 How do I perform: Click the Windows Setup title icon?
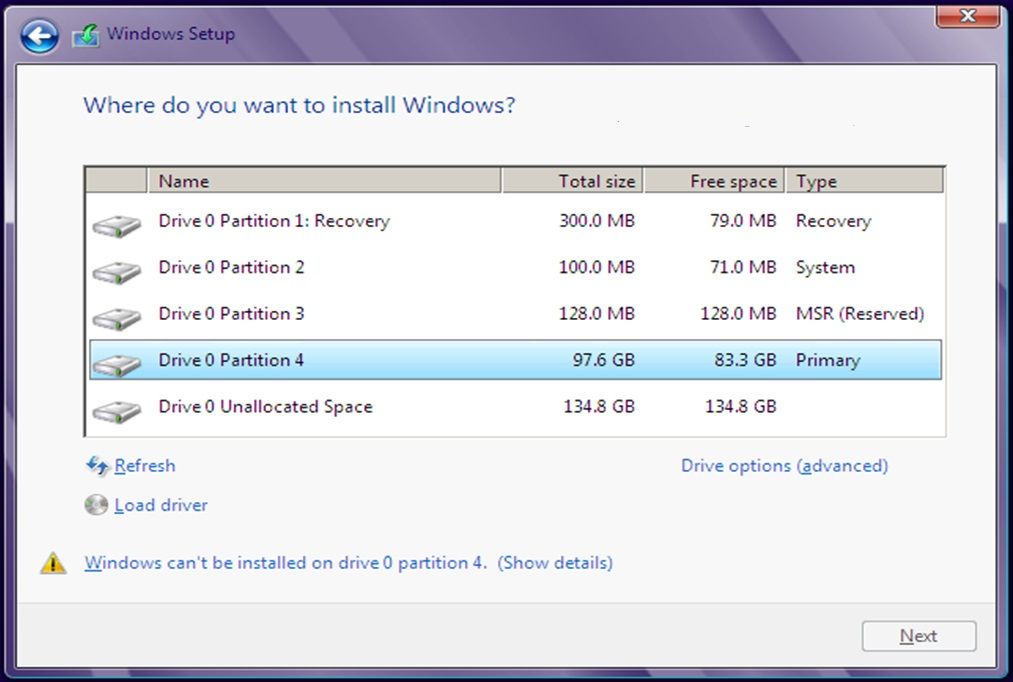[x=85, y=35]
